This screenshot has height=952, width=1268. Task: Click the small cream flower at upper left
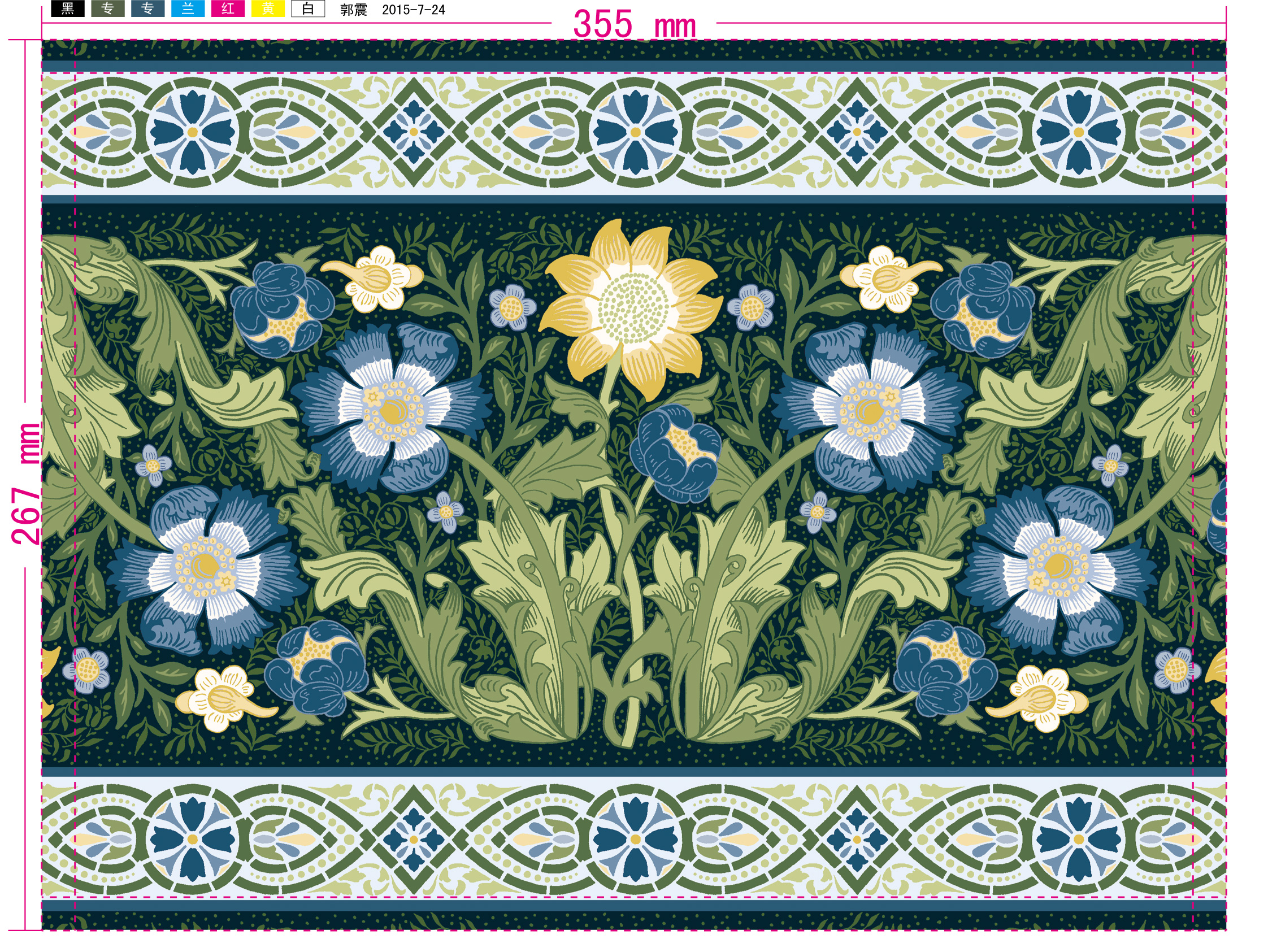click(379, 278)
